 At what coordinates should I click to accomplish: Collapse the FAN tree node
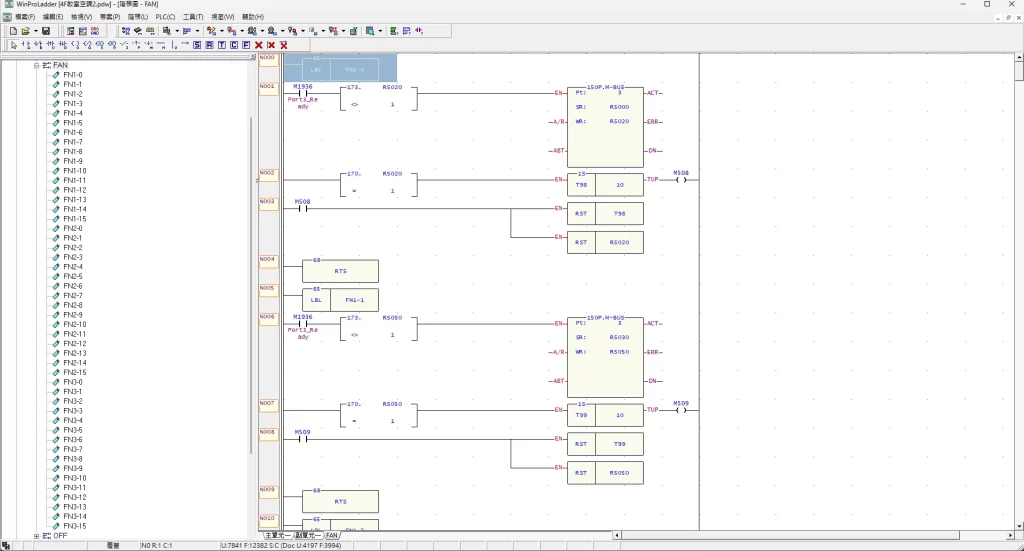click(x=36, y=65)
